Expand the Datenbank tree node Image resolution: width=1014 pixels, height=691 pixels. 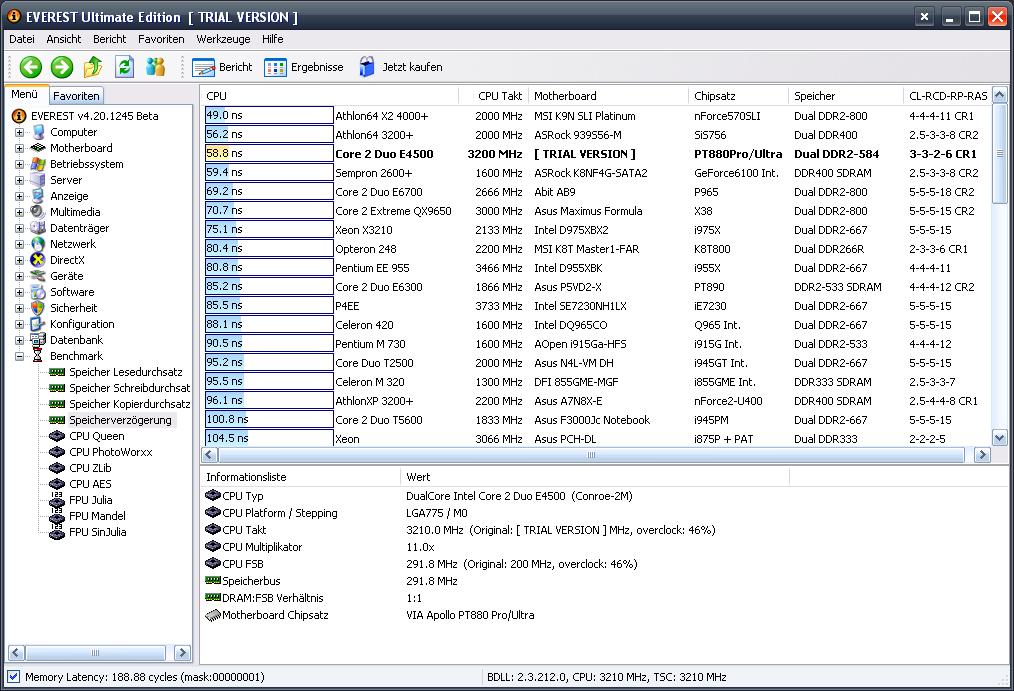click(19, 340)
